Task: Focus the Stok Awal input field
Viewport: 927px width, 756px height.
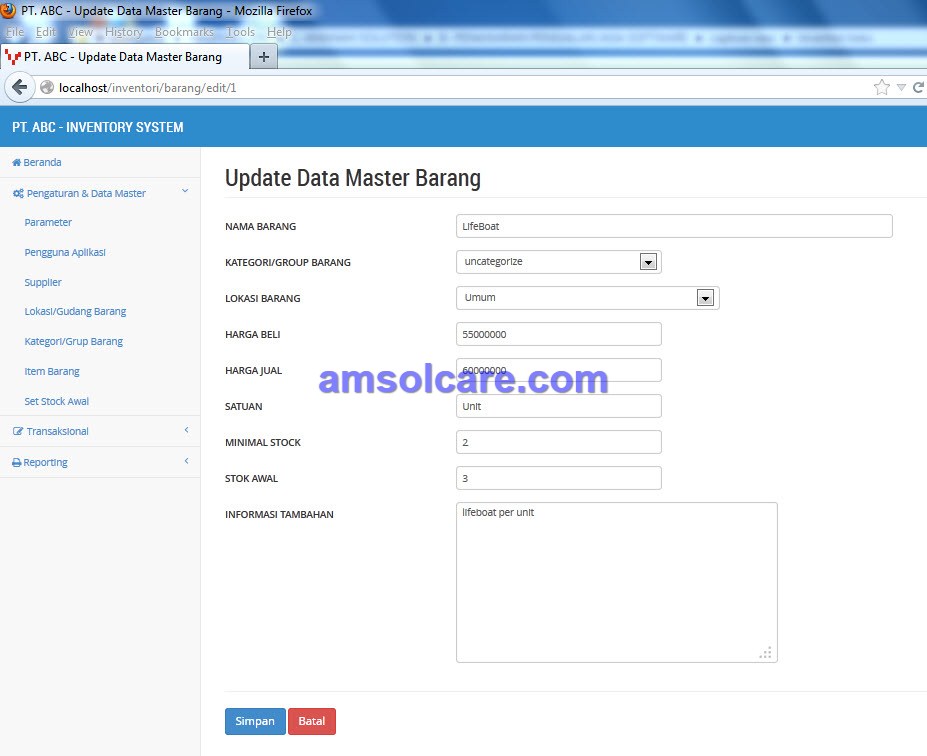Action: point(559,478)
